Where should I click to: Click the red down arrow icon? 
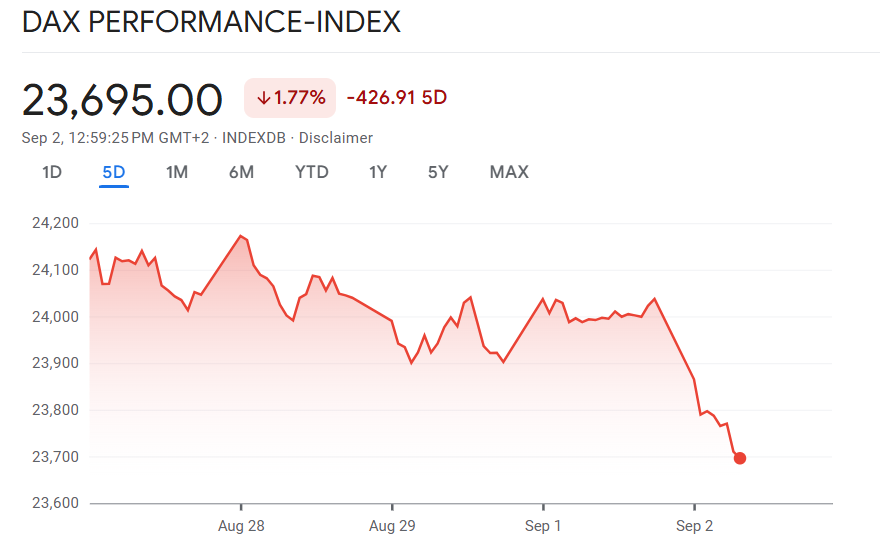click(264, 98)
